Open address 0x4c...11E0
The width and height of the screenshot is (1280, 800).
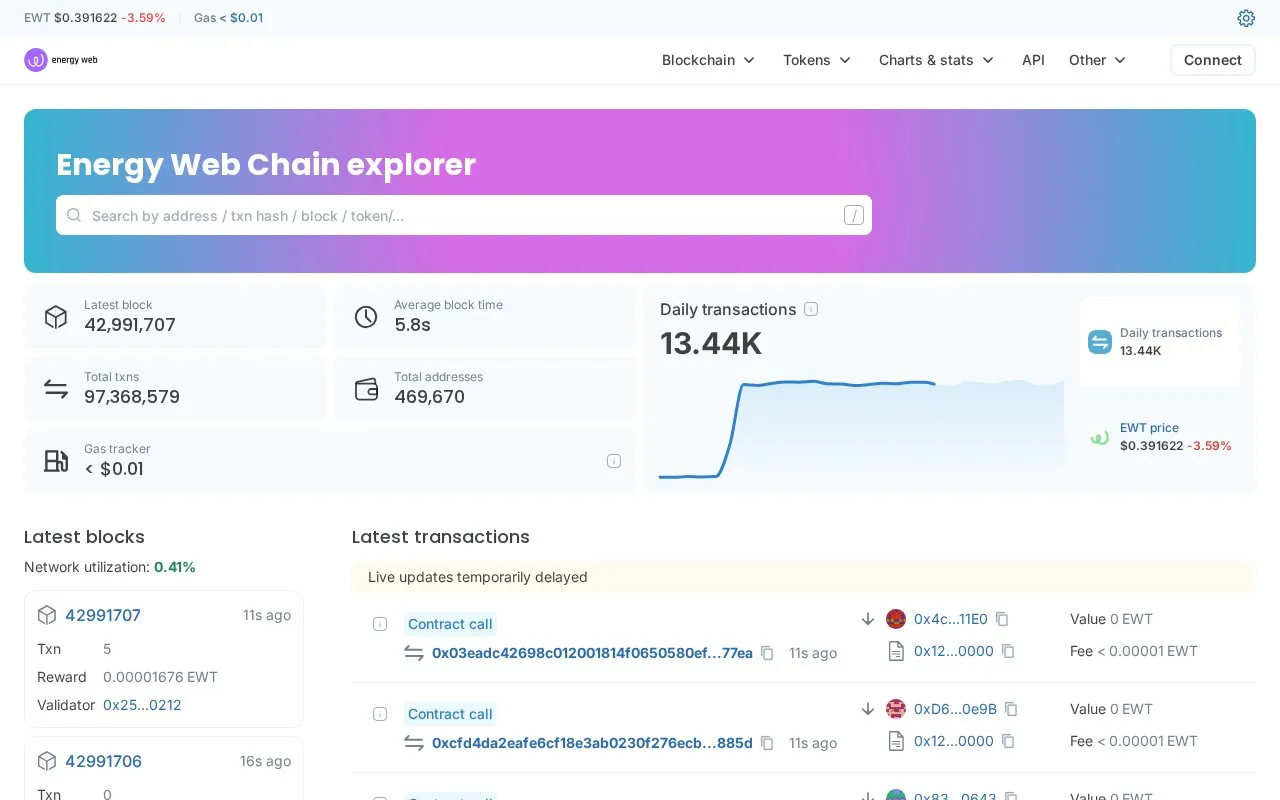tap(951, 619)
